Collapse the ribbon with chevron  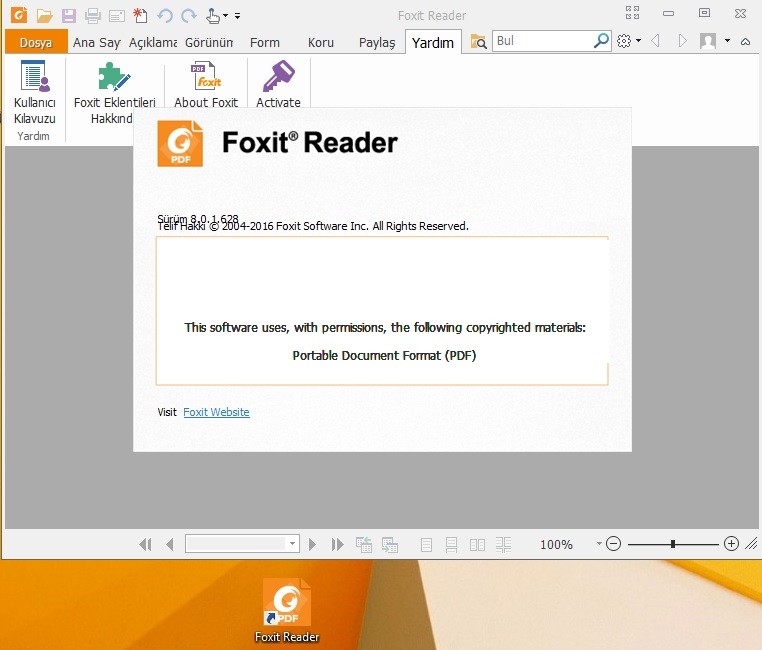point(745,42)
